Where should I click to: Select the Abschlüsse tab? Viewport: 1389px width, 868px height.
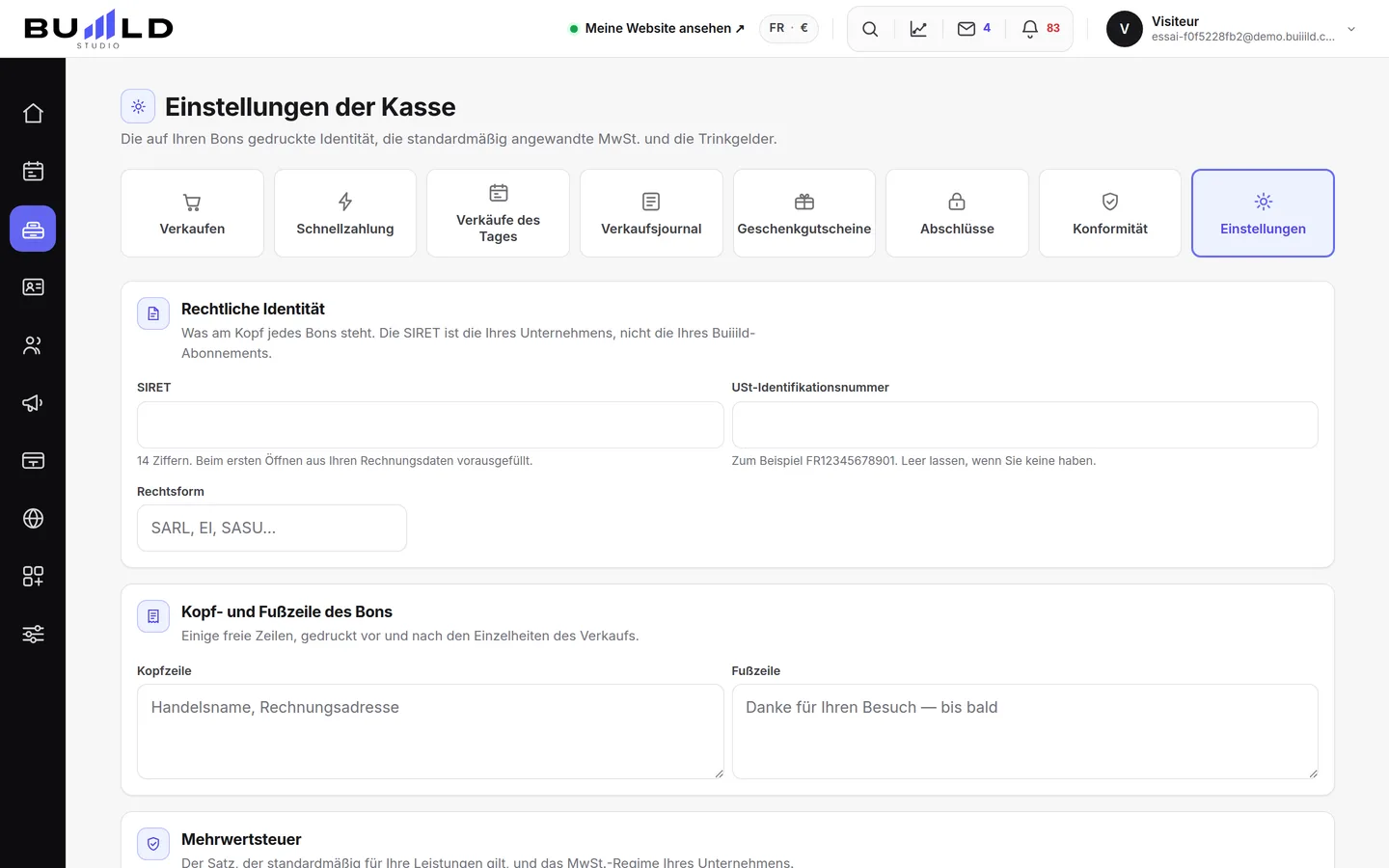tap(957, 213)
